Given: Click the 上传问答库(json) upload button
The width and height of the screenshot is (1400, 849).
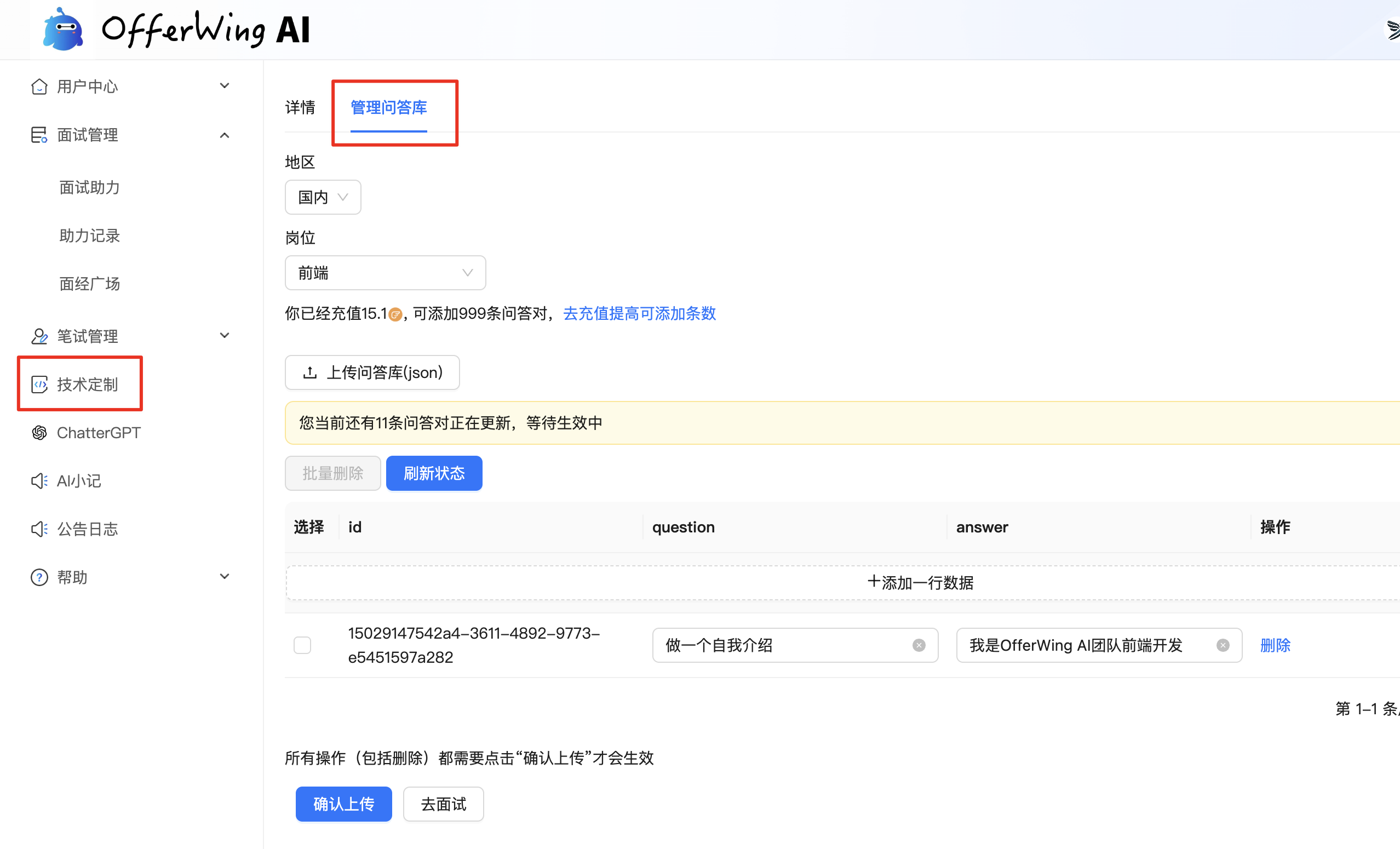Looking at the screenshot, I should [x=372, y=372].
